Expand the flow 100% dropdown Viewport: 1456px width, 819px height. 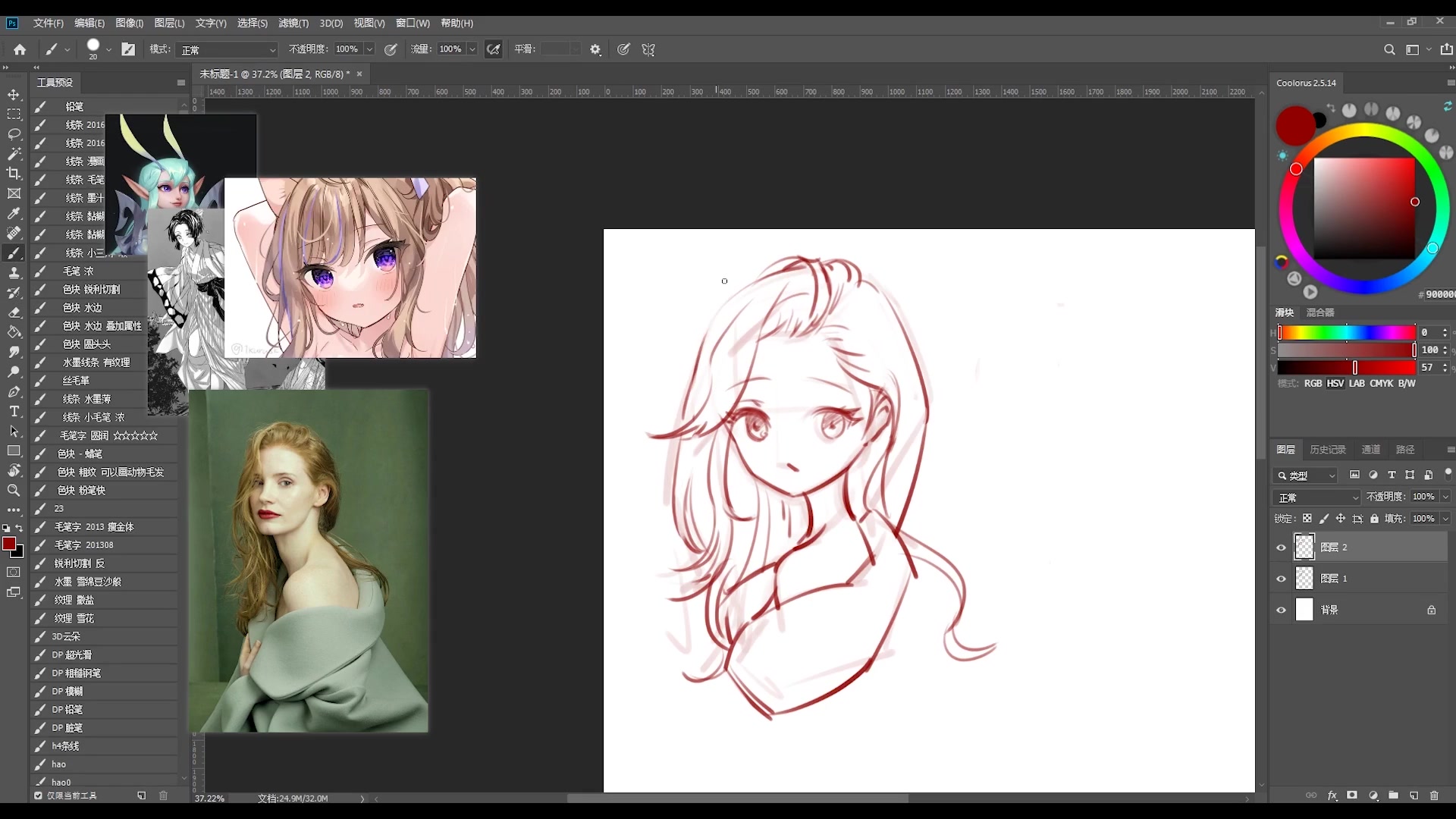point(472,49)
